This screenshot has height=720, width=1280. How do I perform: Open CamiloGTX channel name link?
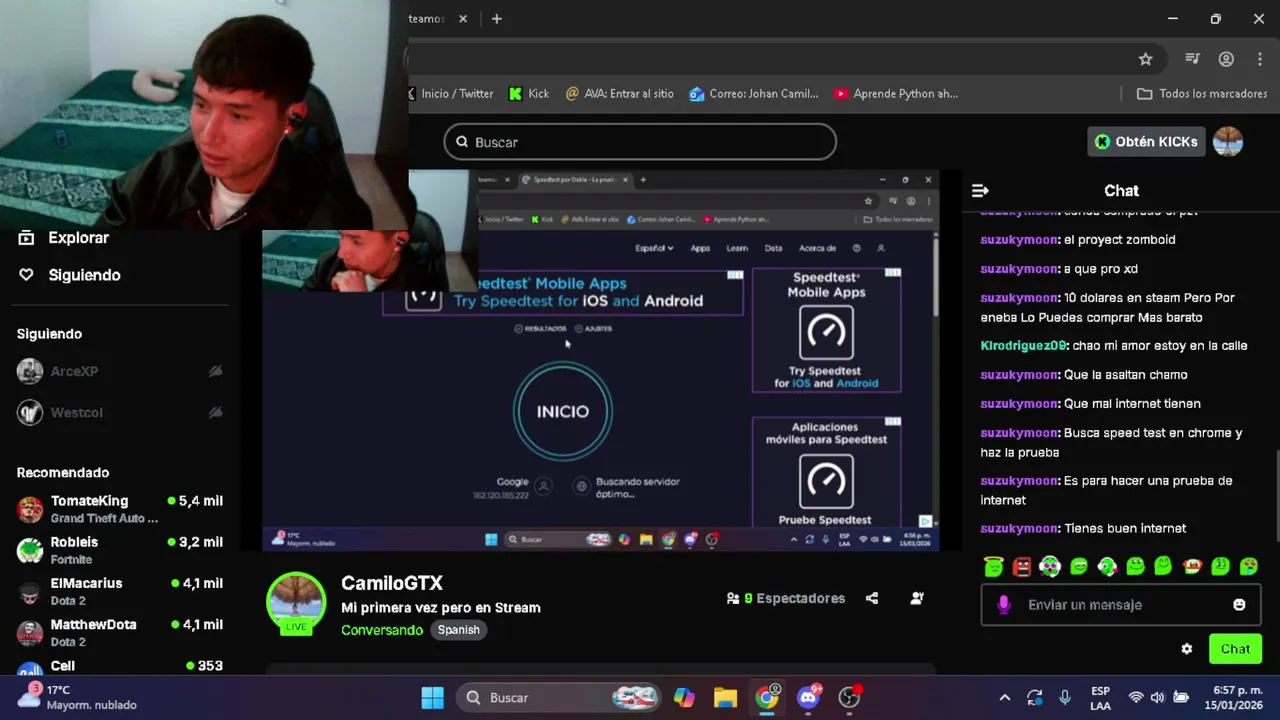click(x=392, y=583)
